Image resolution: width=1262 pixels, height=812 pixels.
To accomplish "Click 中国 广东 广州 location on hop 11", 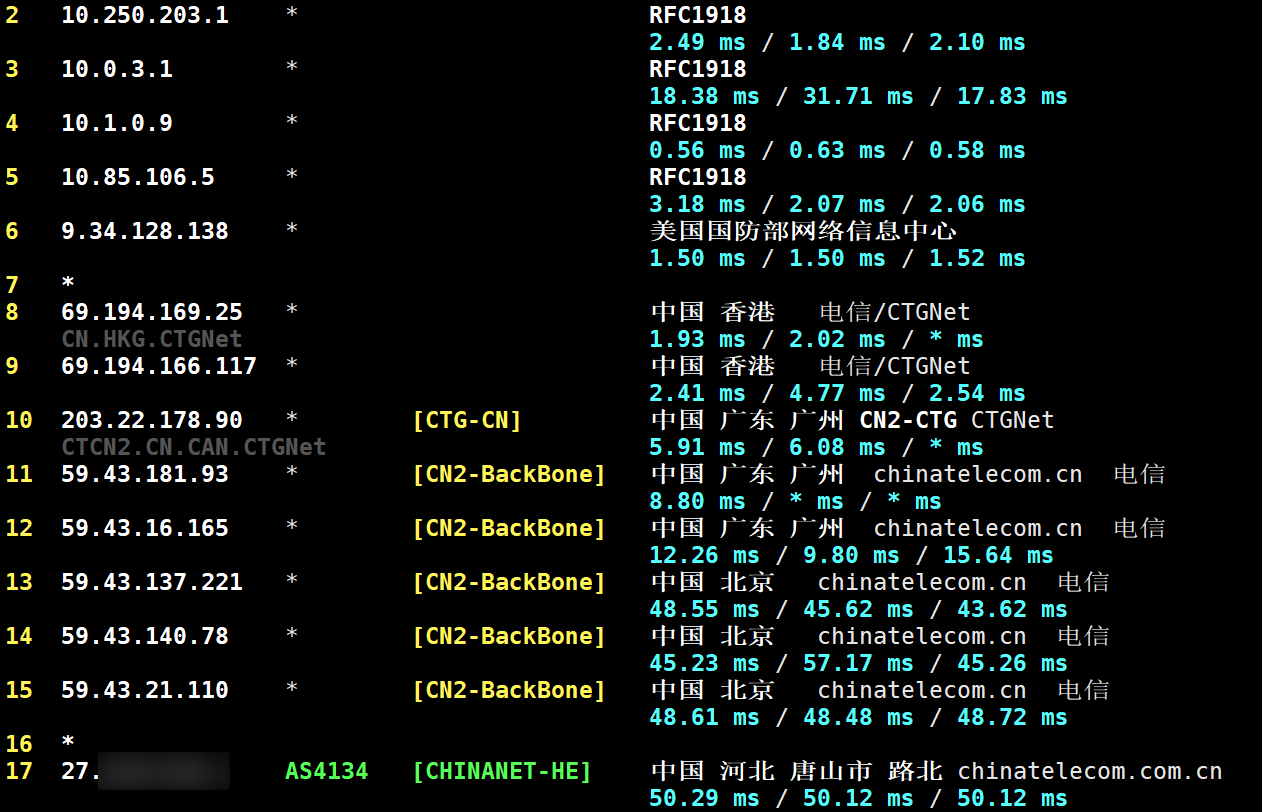I will (747, 474).
